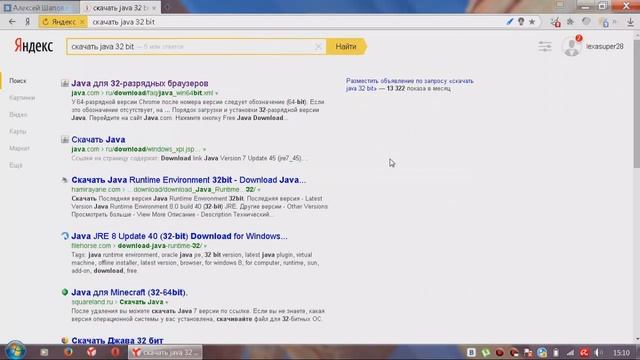This screenshot has height=360, width=640.
Task: Open the browser downloads arrow icon
Action: (x=631, y=22)
